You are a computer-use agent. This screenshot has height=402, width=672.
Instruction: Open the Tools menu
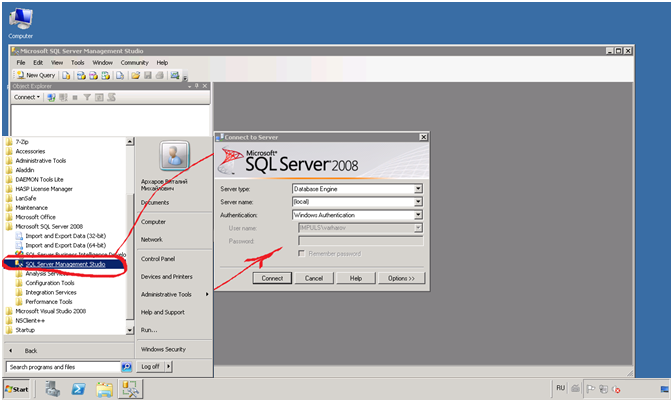pos(78,63)
